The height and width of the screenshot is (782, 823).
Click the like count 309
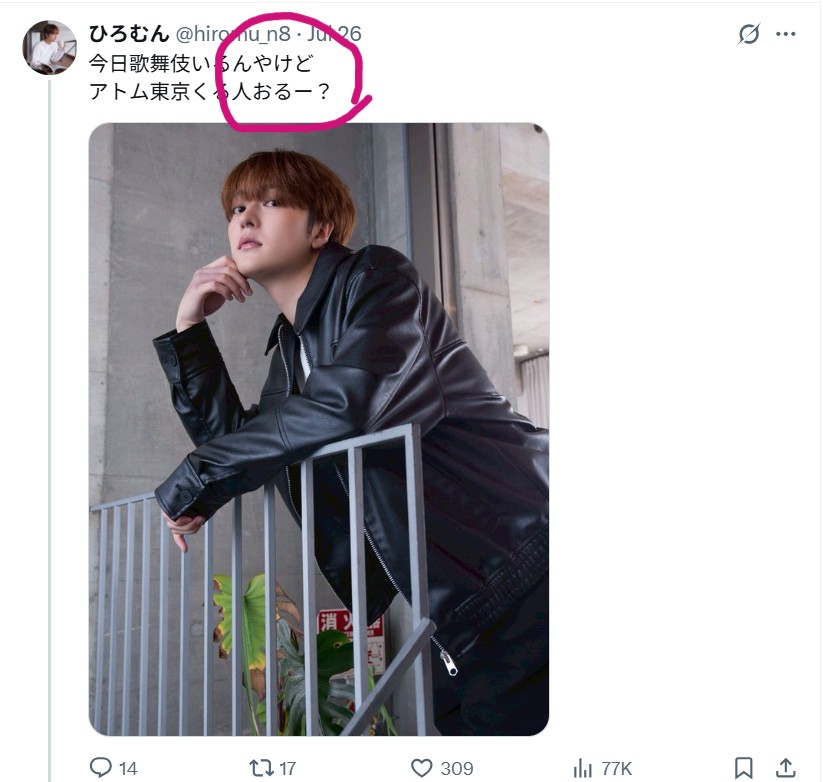pyautogui.click(x=457, y=769)
